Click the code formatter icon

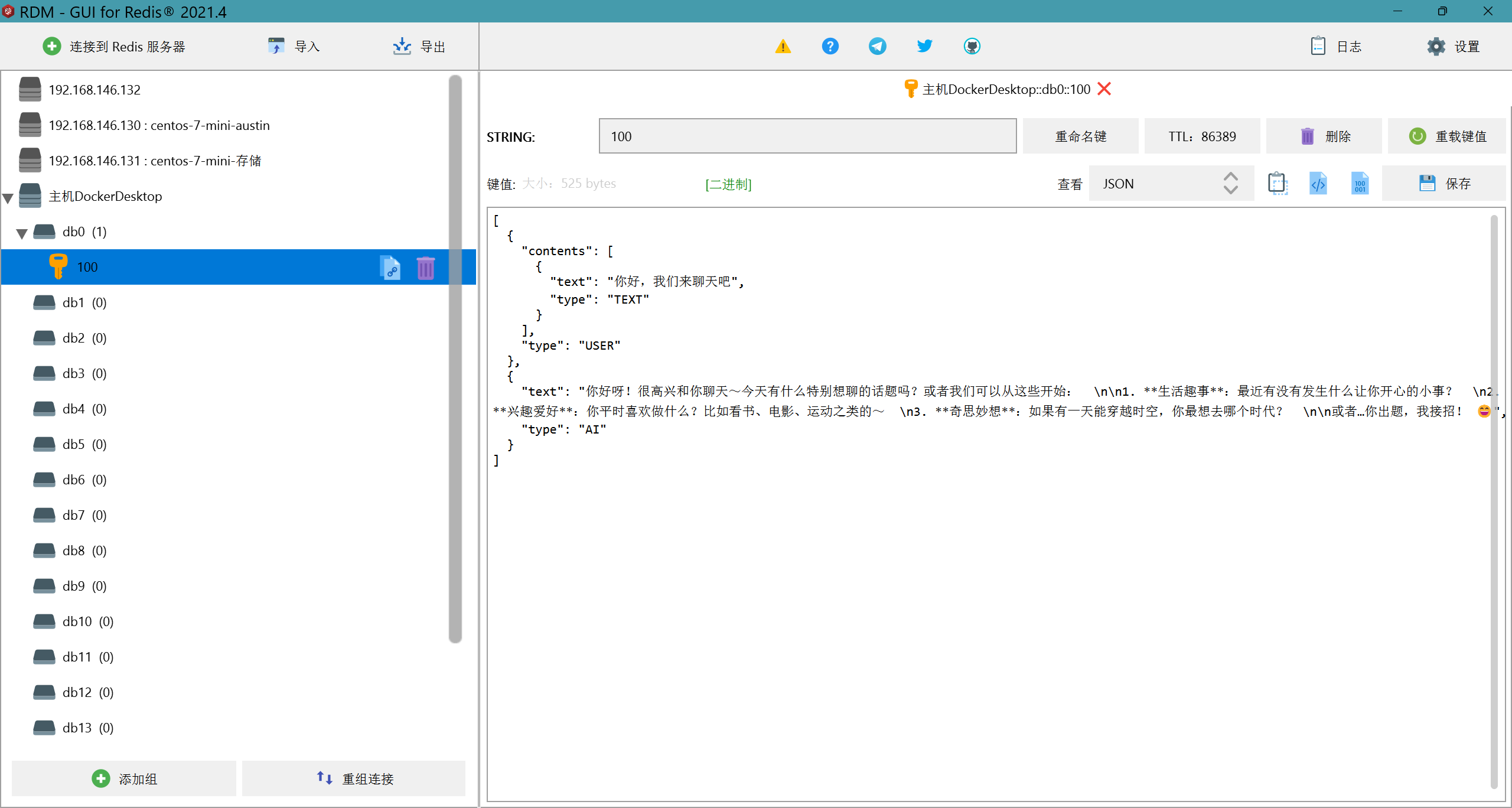[1318, 184]
